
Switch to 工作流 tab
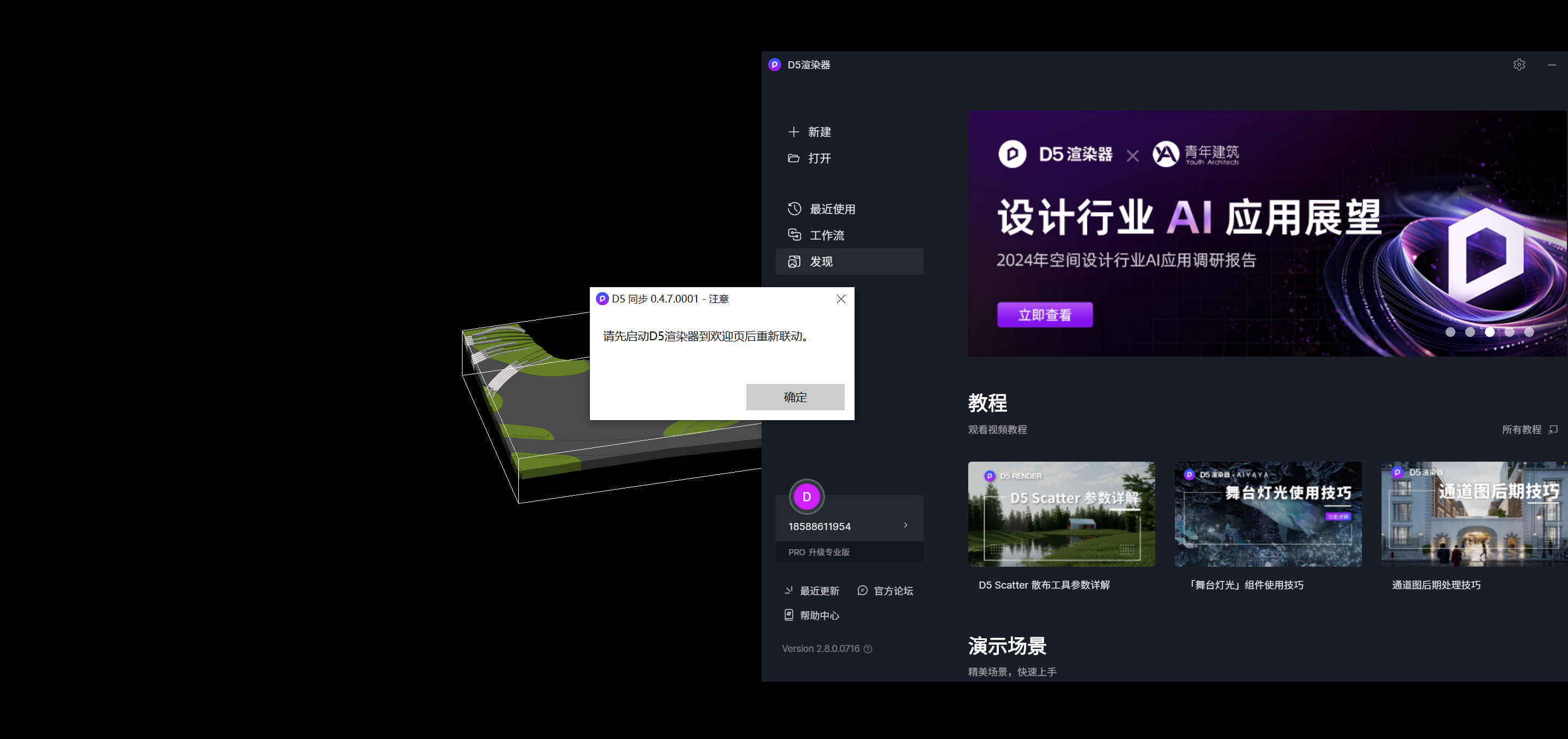(849, 235)
